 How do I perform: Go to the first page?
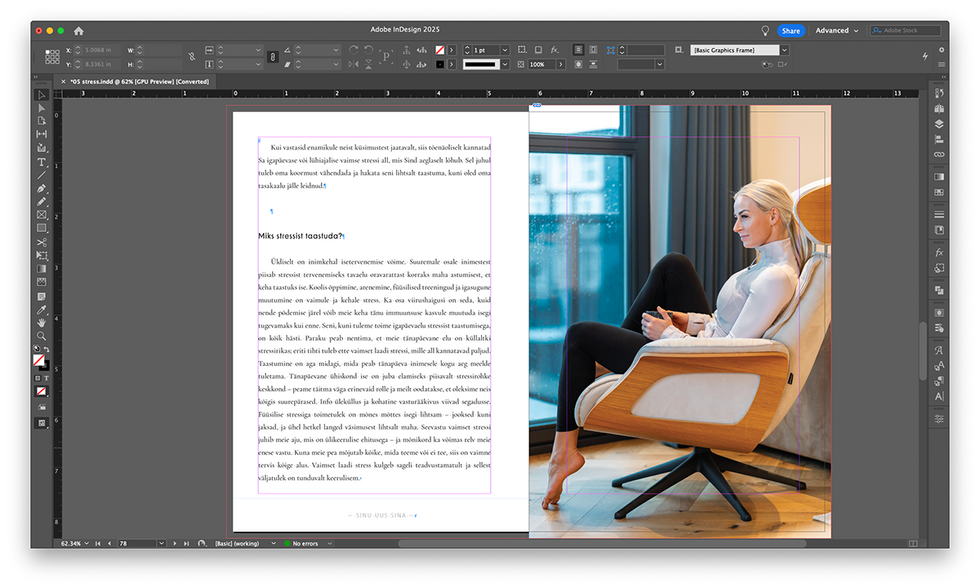[x=98, y=544]
